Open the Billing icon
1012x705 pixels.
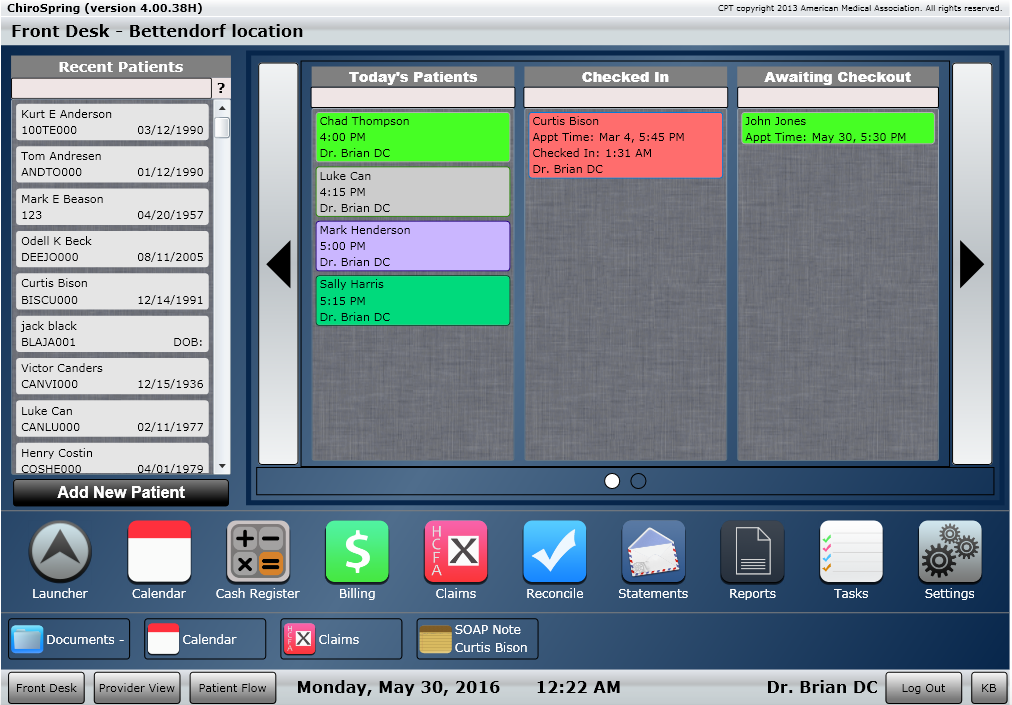[x=357, y=551]
